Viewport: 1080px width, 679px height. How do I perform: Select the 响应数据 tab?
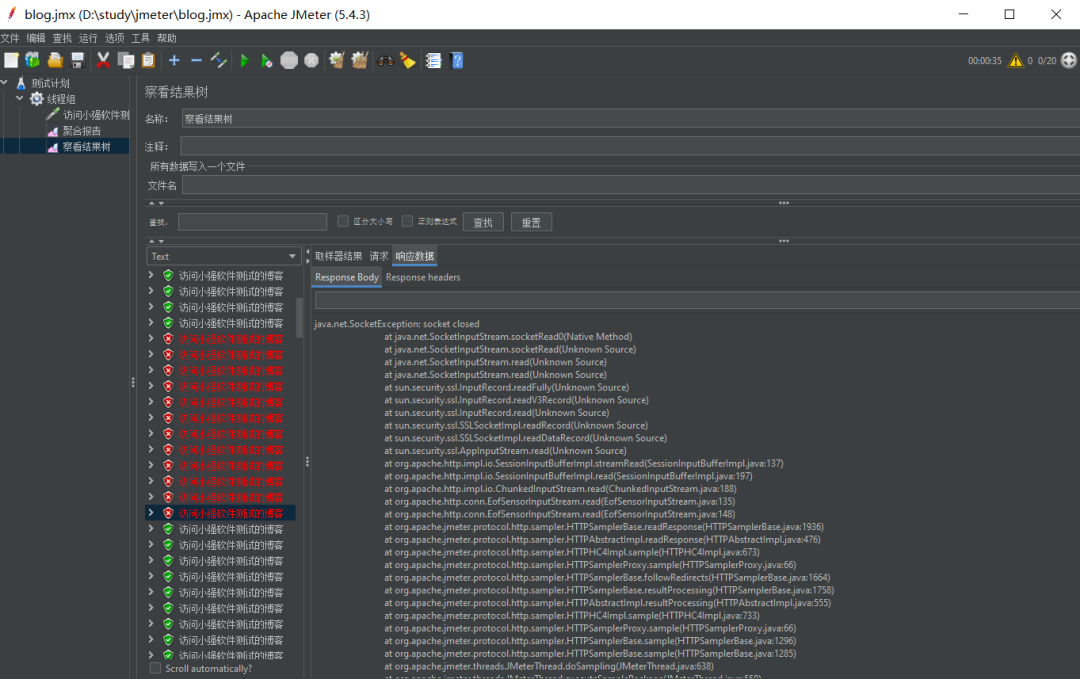(415, 256)
